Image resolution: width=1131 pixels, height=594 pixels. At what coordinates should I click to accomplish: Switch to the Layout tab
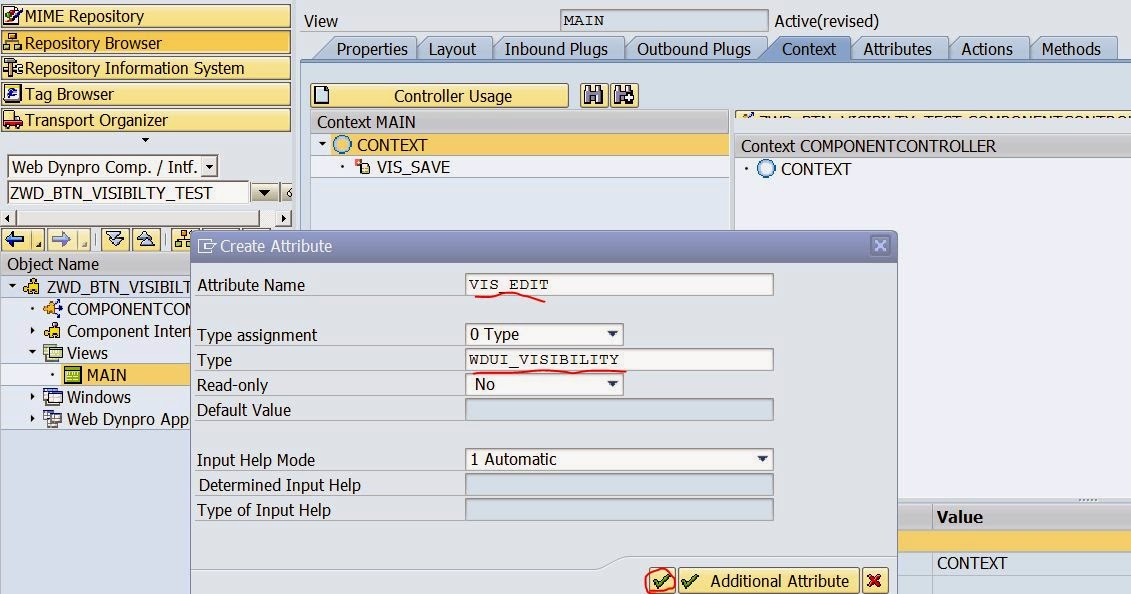454,48
